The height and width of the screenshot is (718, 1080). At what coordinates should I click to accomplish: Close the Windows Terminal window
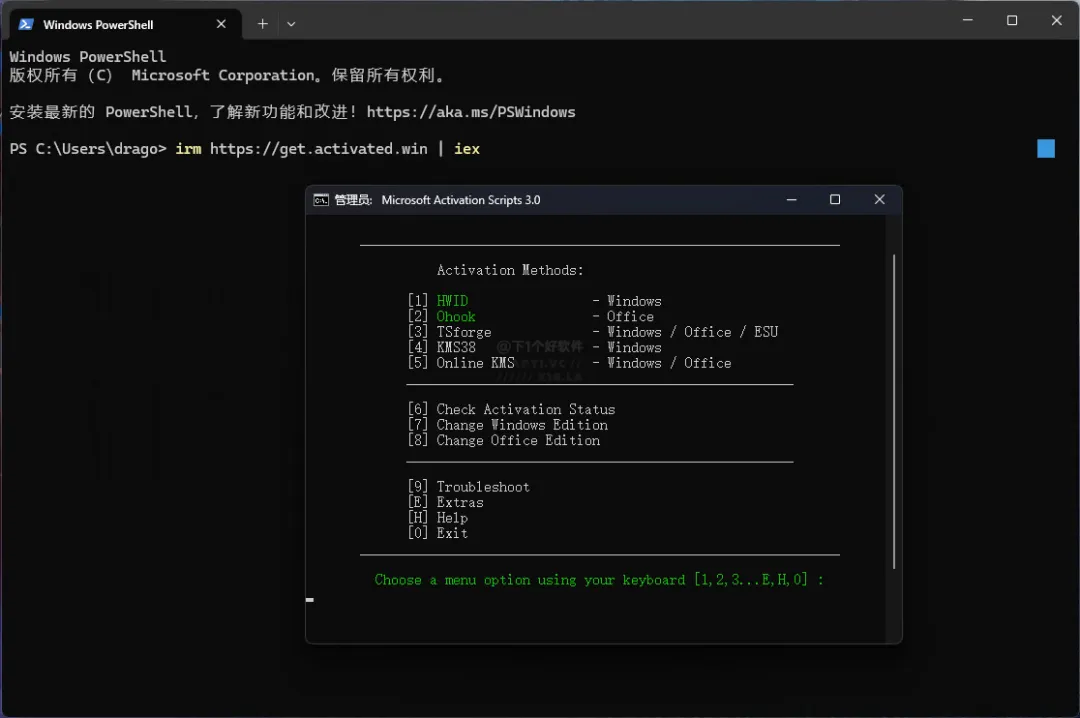pyautogui.click(x=1056, y=20)
